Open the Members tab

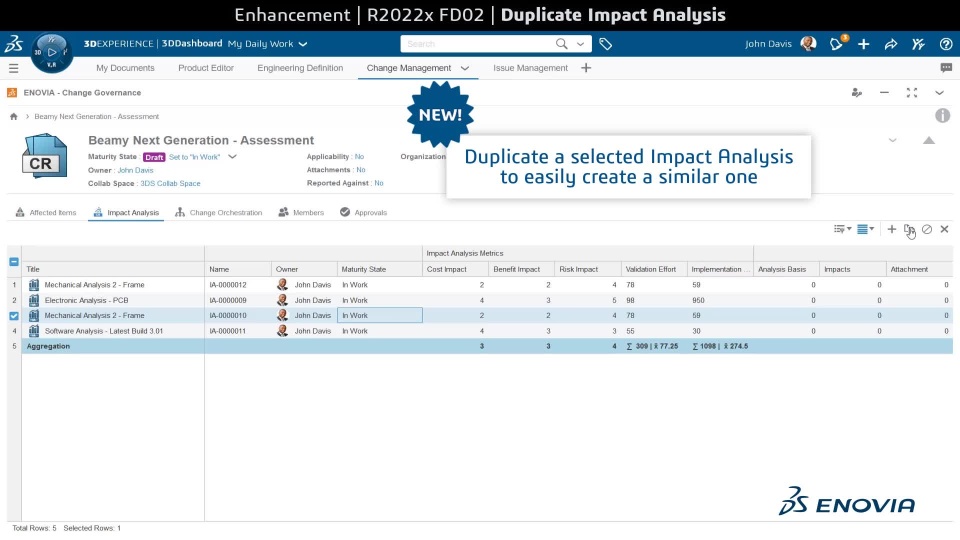click(x=301, y=212)
